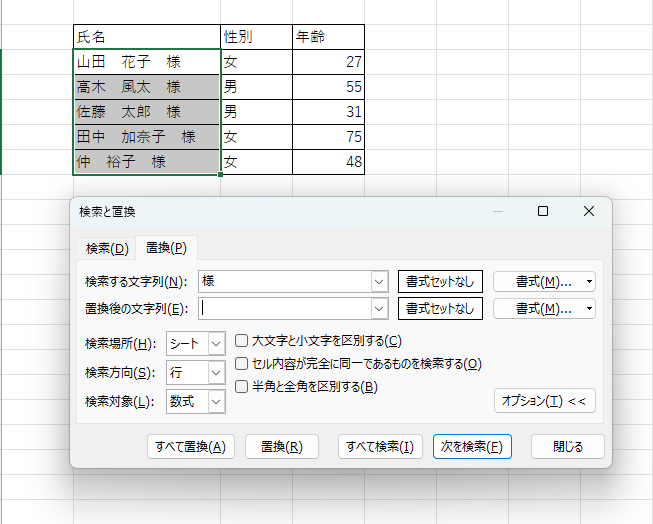Enable 大文字と小文字を区別する checkbox

(241, 341)
